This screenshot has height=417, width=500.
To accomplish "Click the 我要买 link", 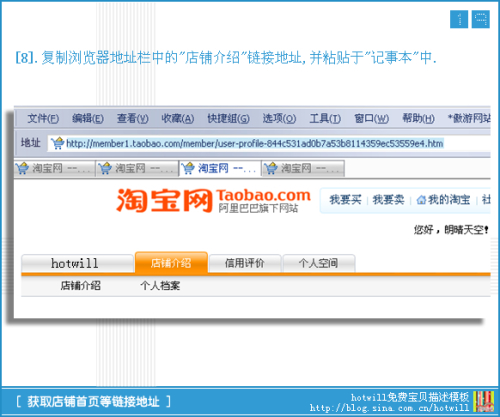I will [345, 200].
